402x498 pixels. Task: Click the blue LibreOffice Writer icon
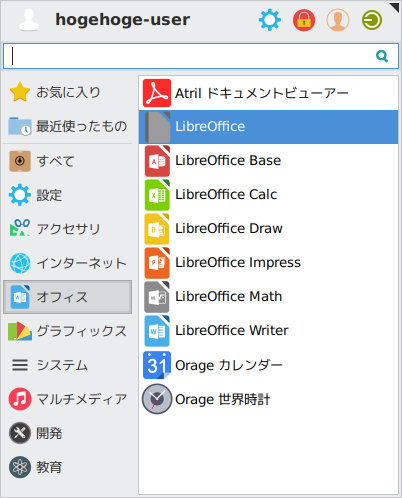point(157,331)
